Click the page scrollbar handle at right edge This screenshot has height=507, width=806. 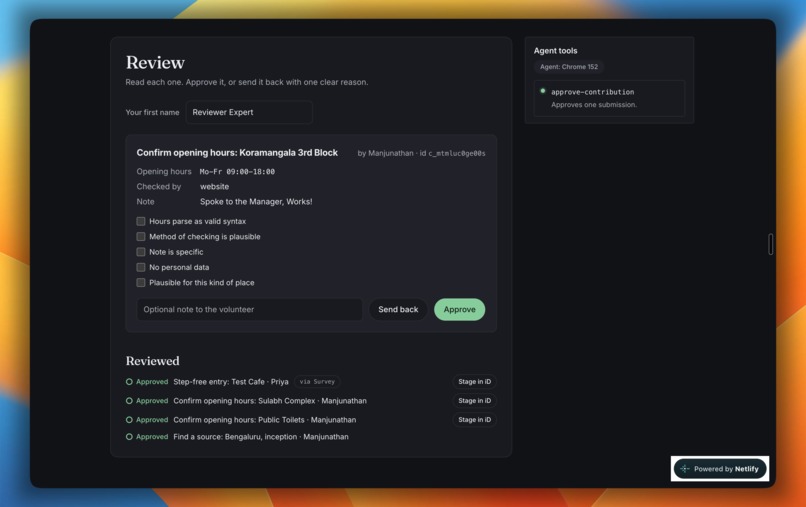tap(771, 244)
